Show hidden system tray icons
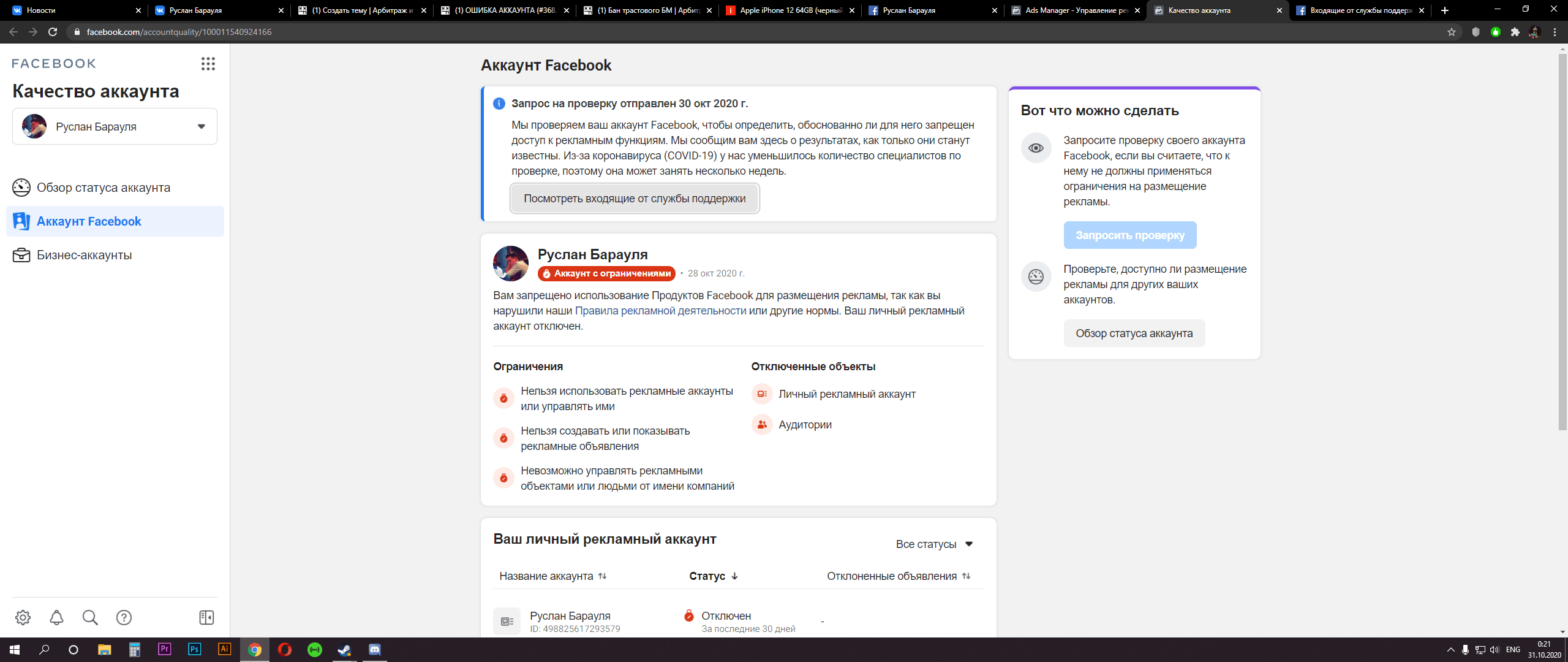 (1450, 650)
